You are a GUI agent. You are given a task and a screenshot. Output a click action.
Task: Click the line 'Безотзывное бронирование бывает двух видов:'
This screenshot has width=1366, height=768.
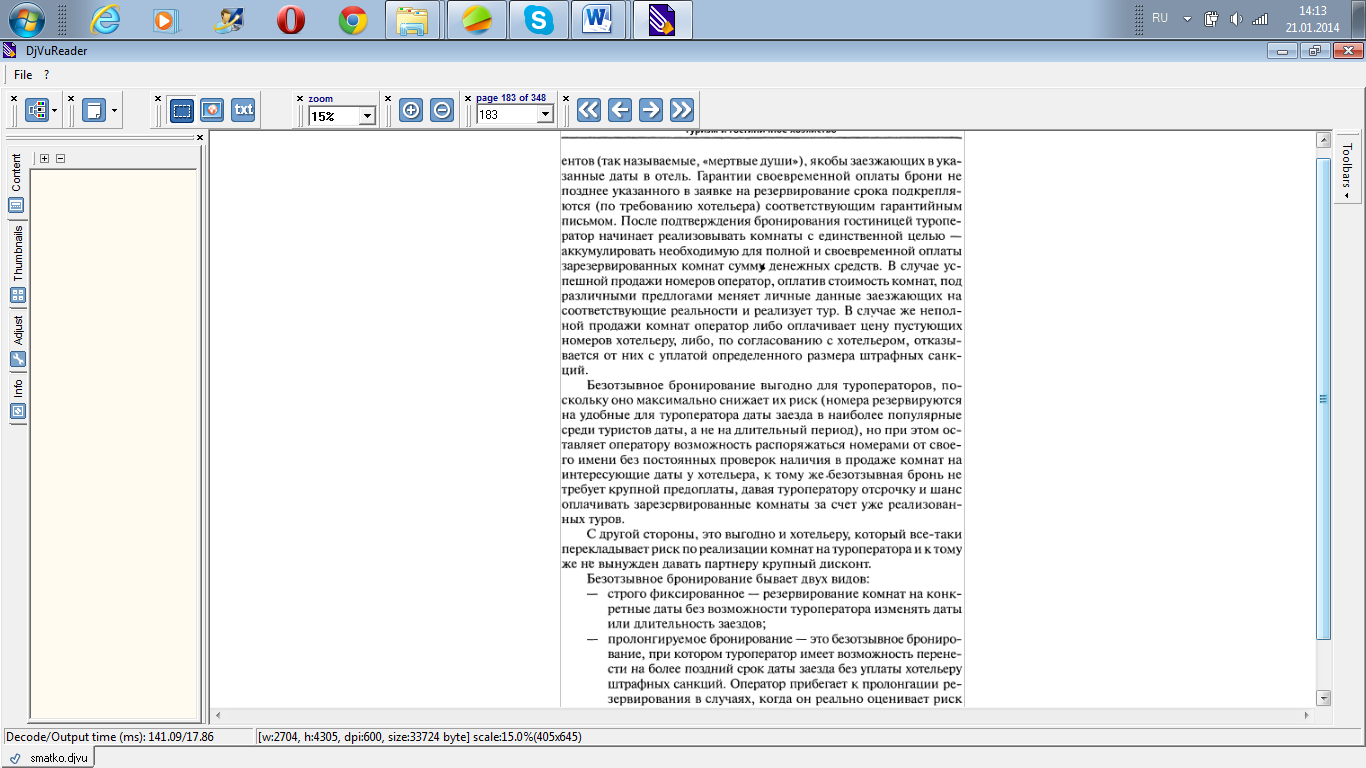pyautogui.click(x=728, y=579)
